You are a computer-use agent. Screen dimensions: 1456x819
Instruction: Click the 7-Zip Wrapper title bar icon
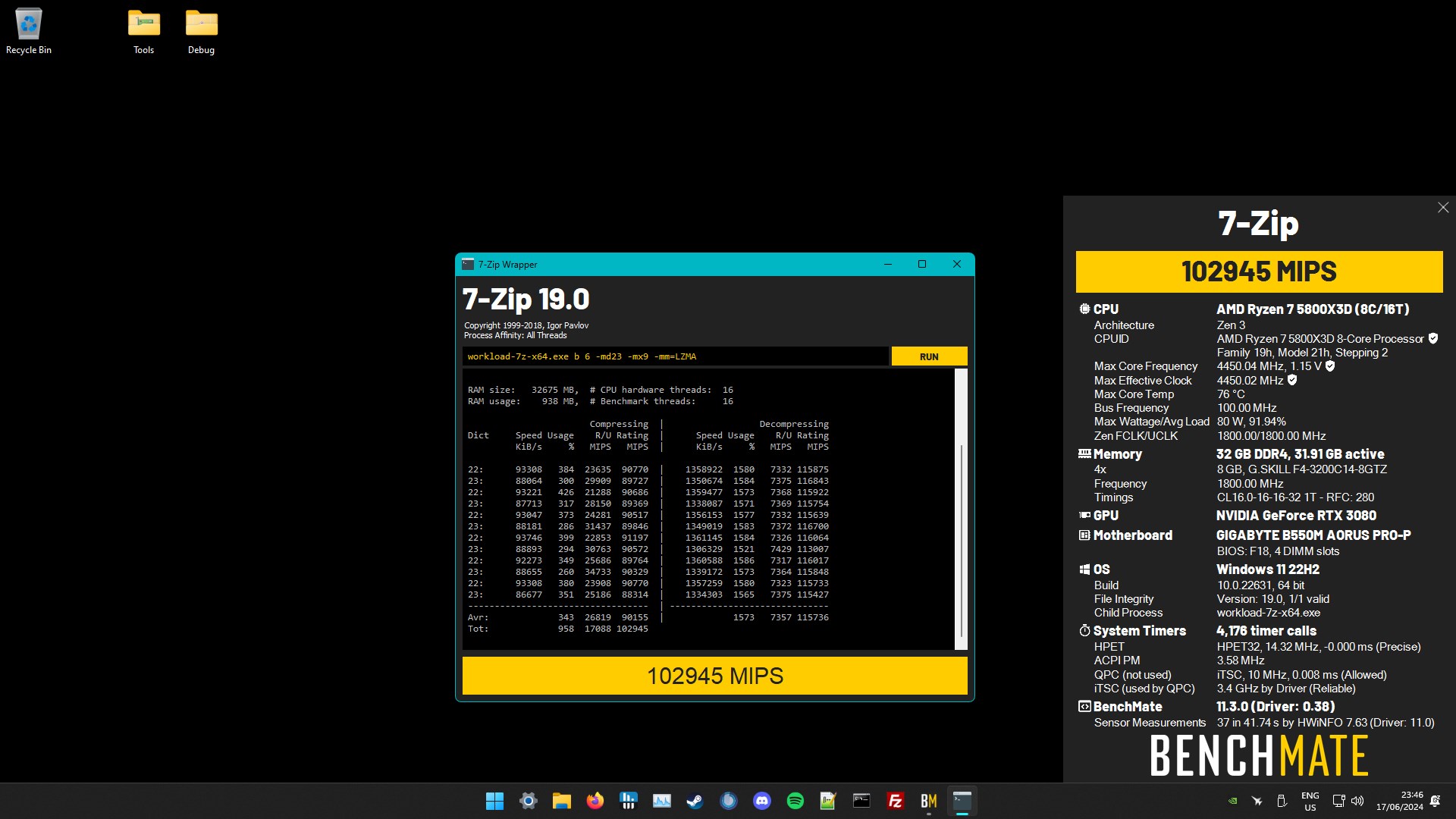pyautogui.click(x=468, y=264)
